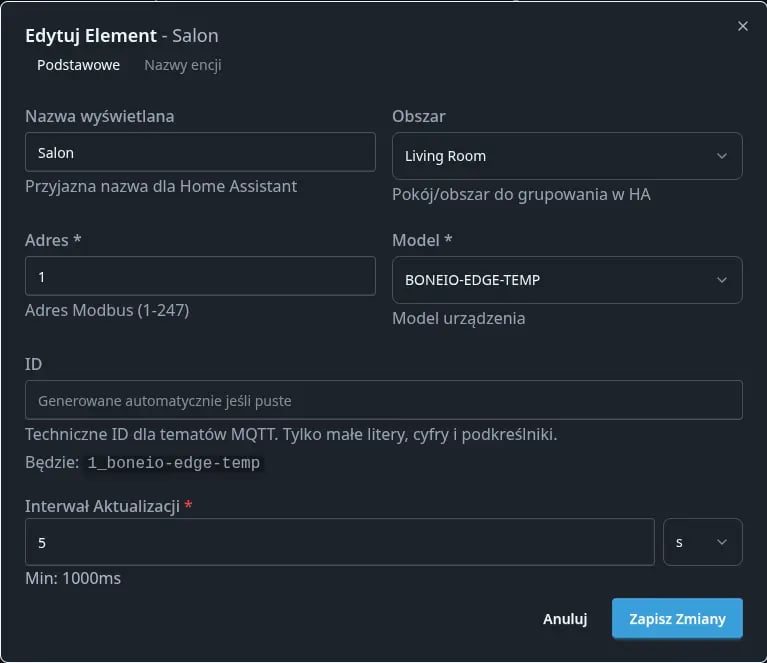Screen dimensions: 767x663
Task: Click the chevron arrow in Obszar field
Action: (x=722, y=156)
